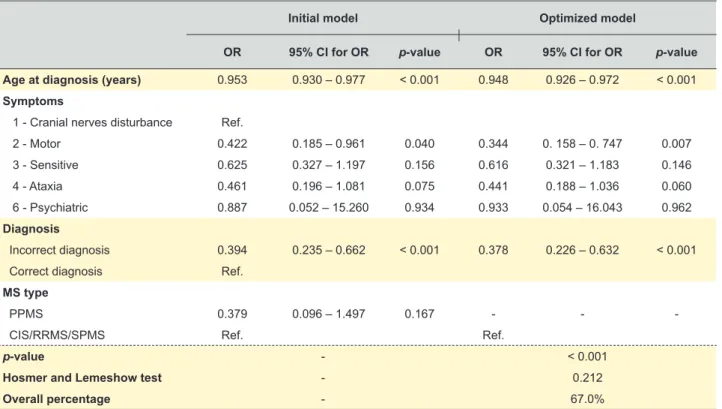Image resolution: width=722 pixels, height=409 pixels.
Task: Click the 0.007 p-value
Action: coord(676,144)
